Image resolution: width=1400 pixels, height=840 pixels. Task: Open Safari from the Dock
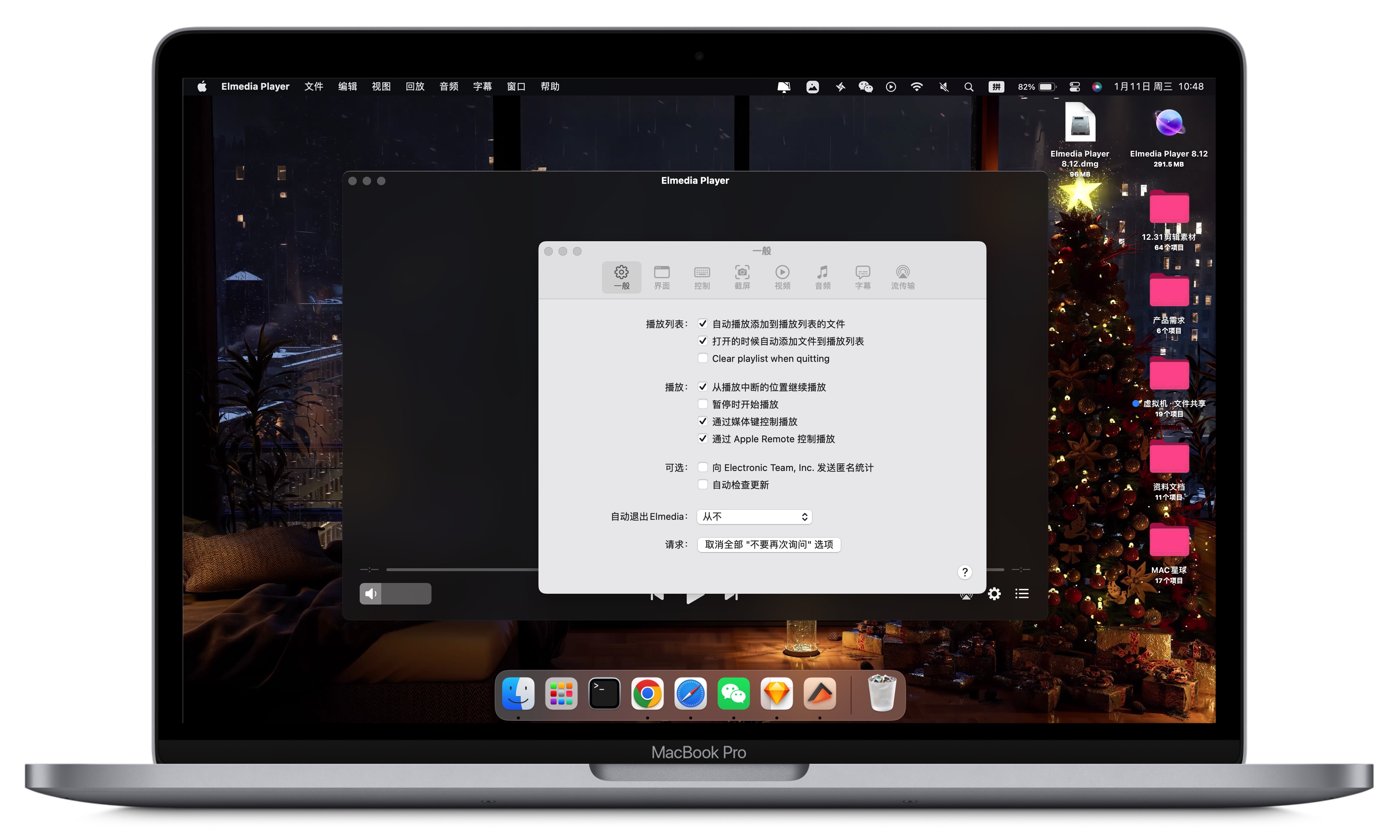pyautogui.click(x=690, y=694)
